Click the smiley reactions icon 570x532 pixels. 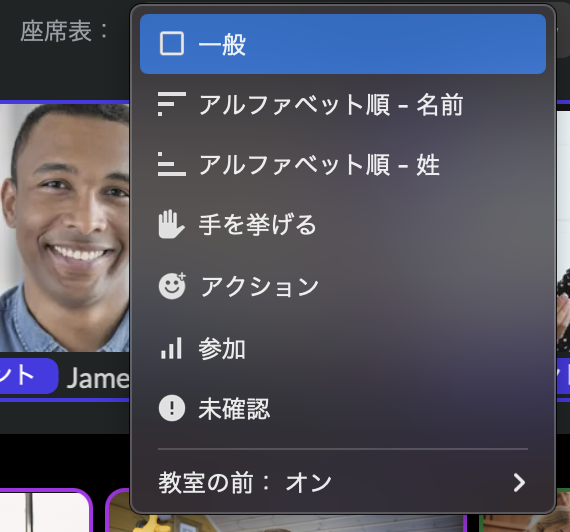click(172, 286)
